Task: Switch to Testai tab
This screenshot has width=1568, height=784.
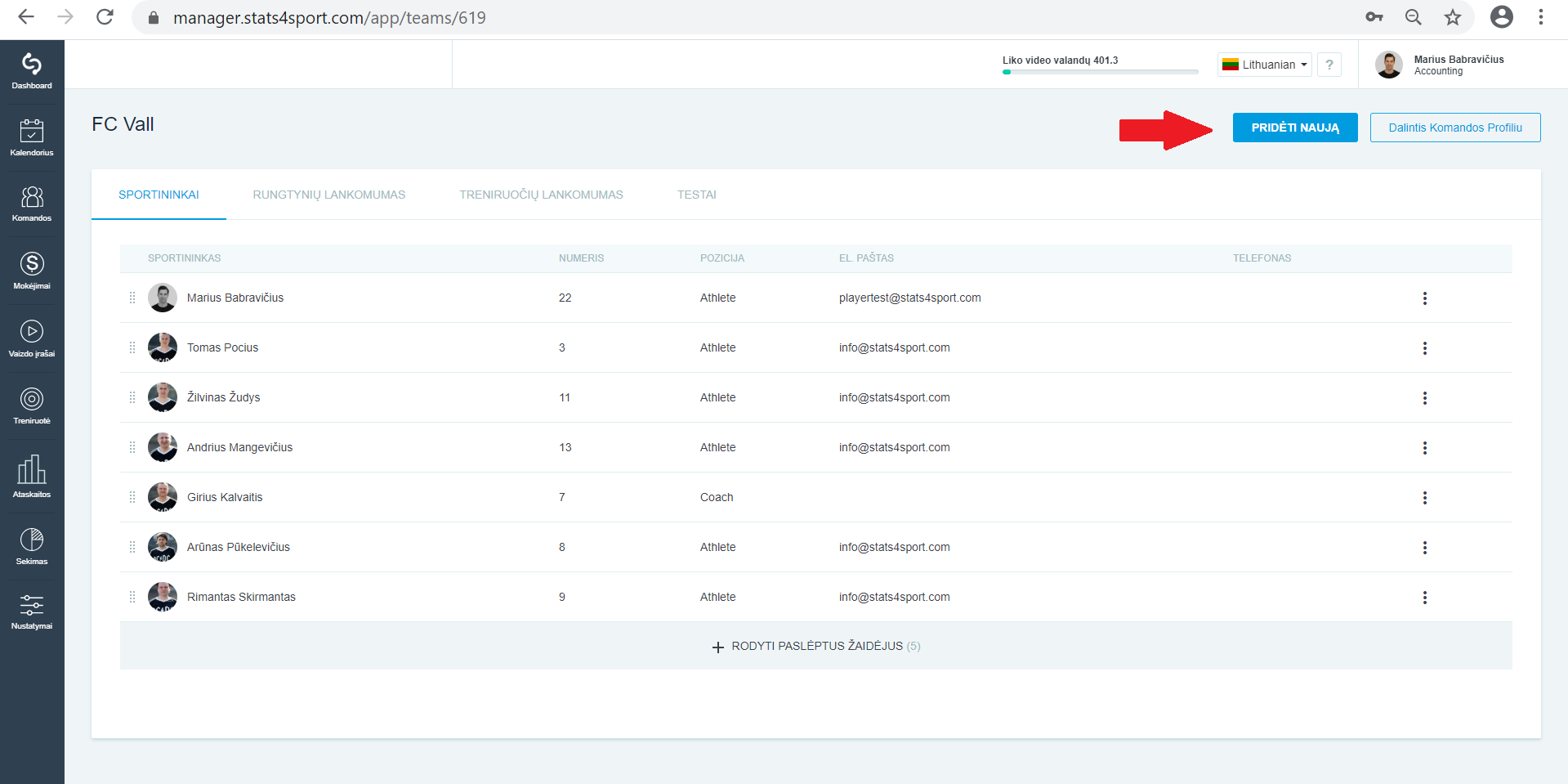Action: (697, 195)
